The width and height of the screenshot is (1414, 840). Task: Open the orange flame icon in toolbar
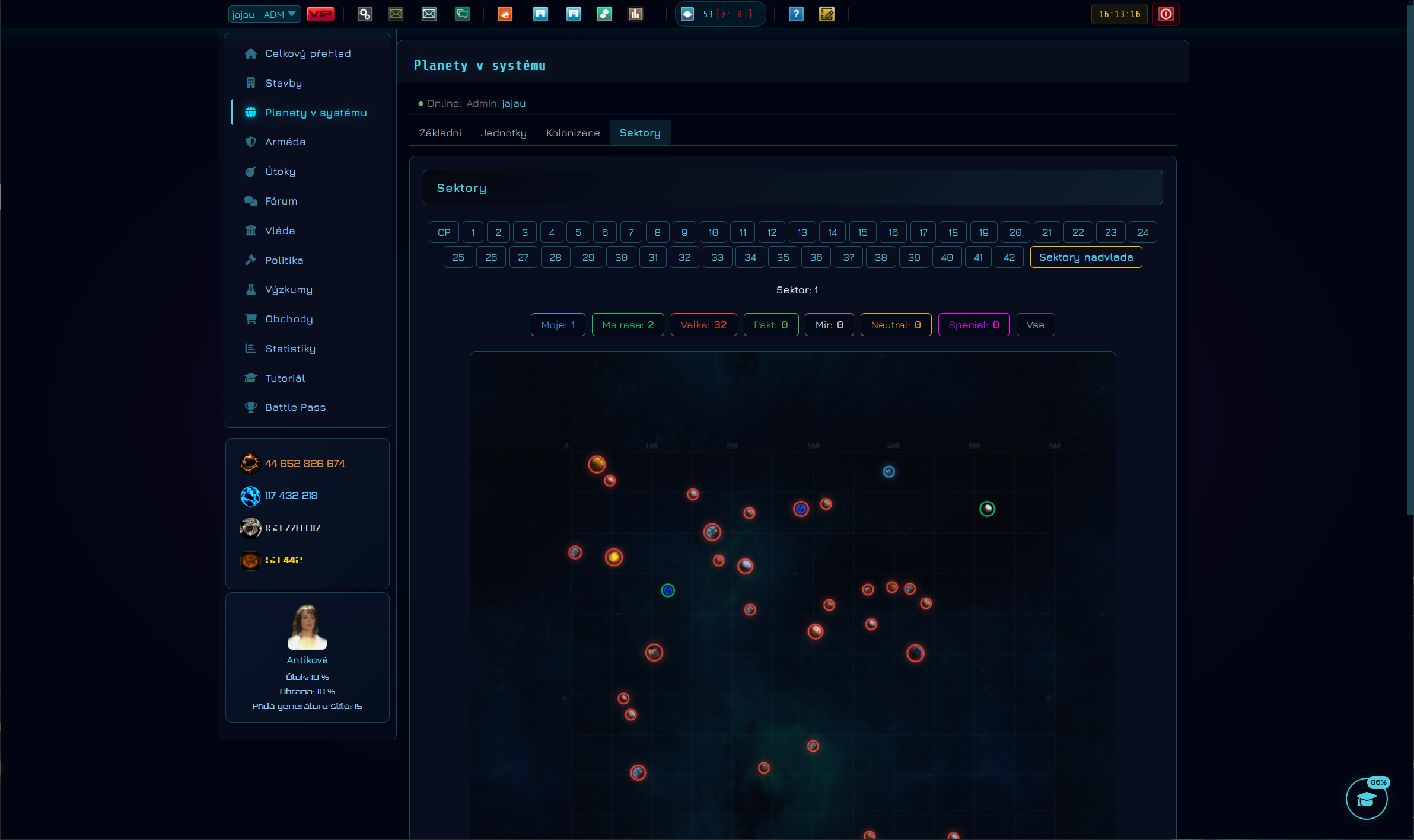(x=505, y=14)
